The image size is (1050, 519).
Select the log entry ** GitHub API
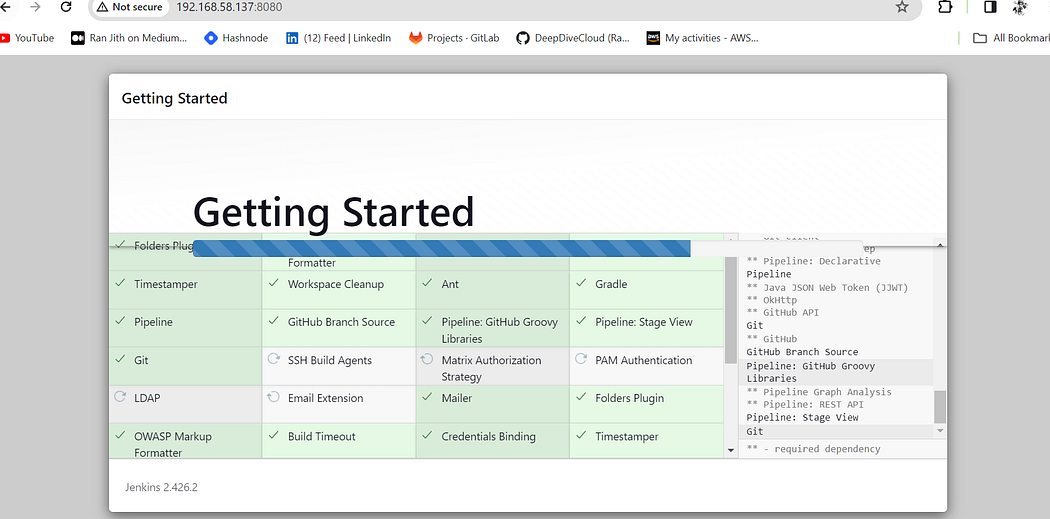click(x=782, y=312)
